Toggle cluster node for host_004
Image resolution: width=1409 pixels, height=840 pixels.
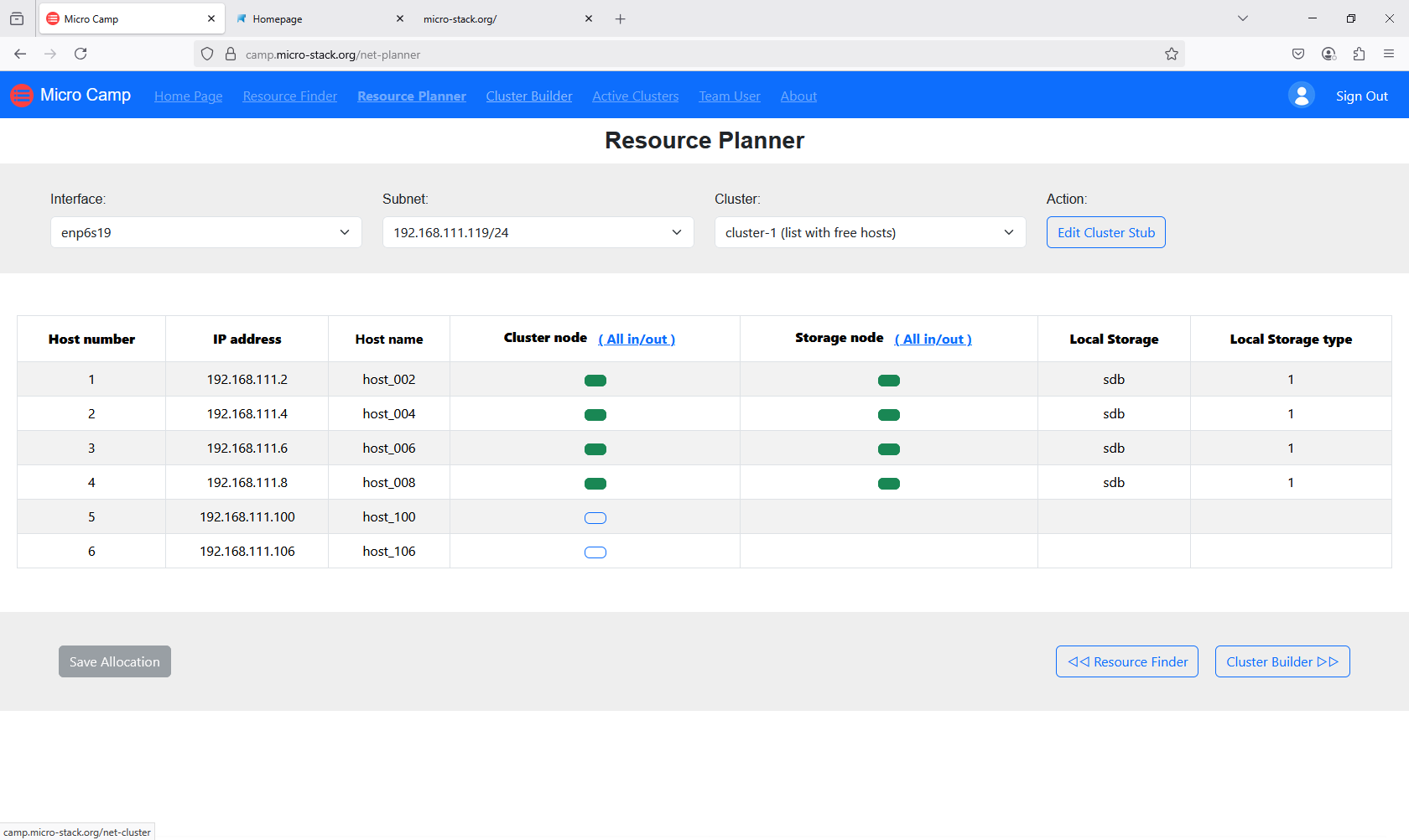[x=595, y=415]
